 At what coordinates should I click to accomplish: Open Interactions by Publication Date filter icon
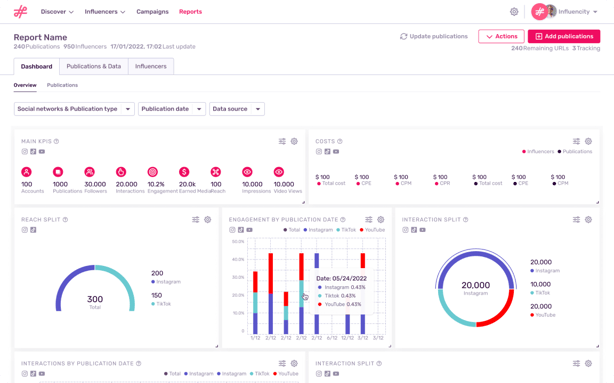(282, 363)
